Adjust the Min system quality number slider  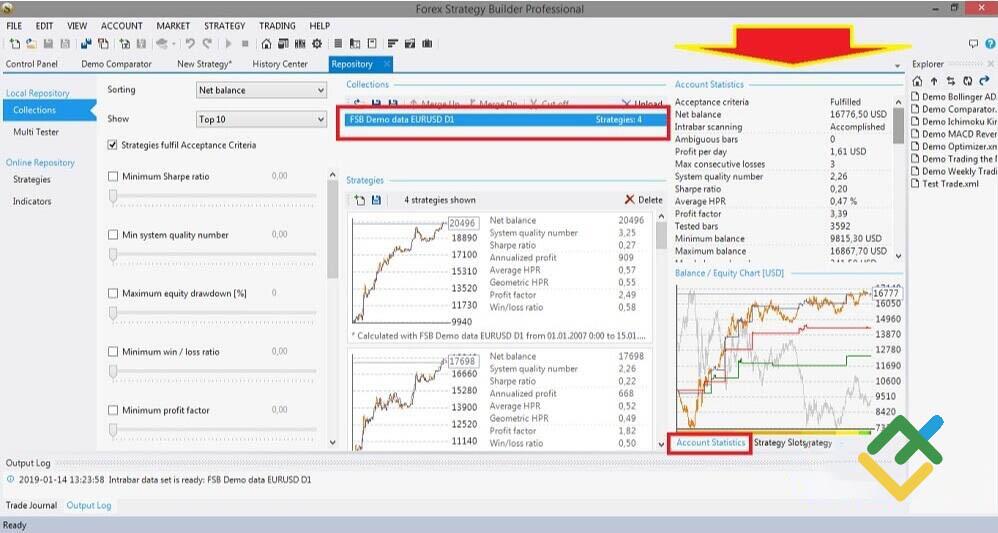coord(113,255)
